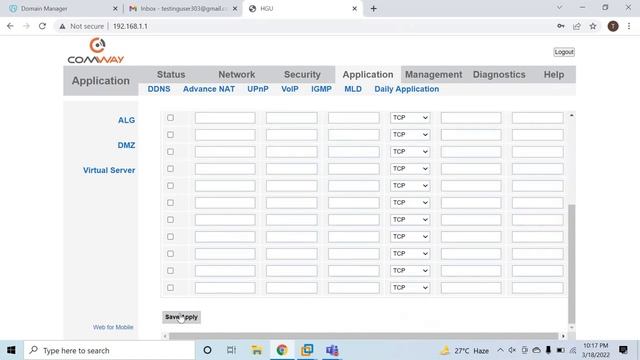Viewport: 640px width, 360px height.
Task: Open Chrome's three-dot menu
Action: click(x=629, y=26)
